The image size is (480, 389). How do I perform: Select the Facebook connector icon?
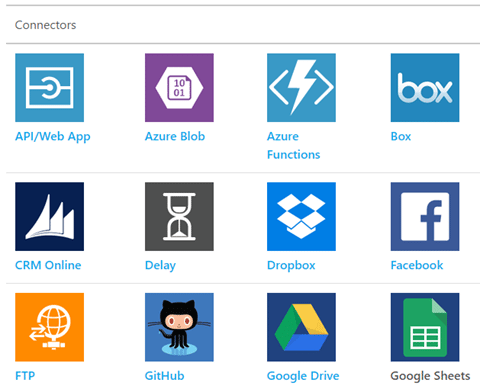425,216
